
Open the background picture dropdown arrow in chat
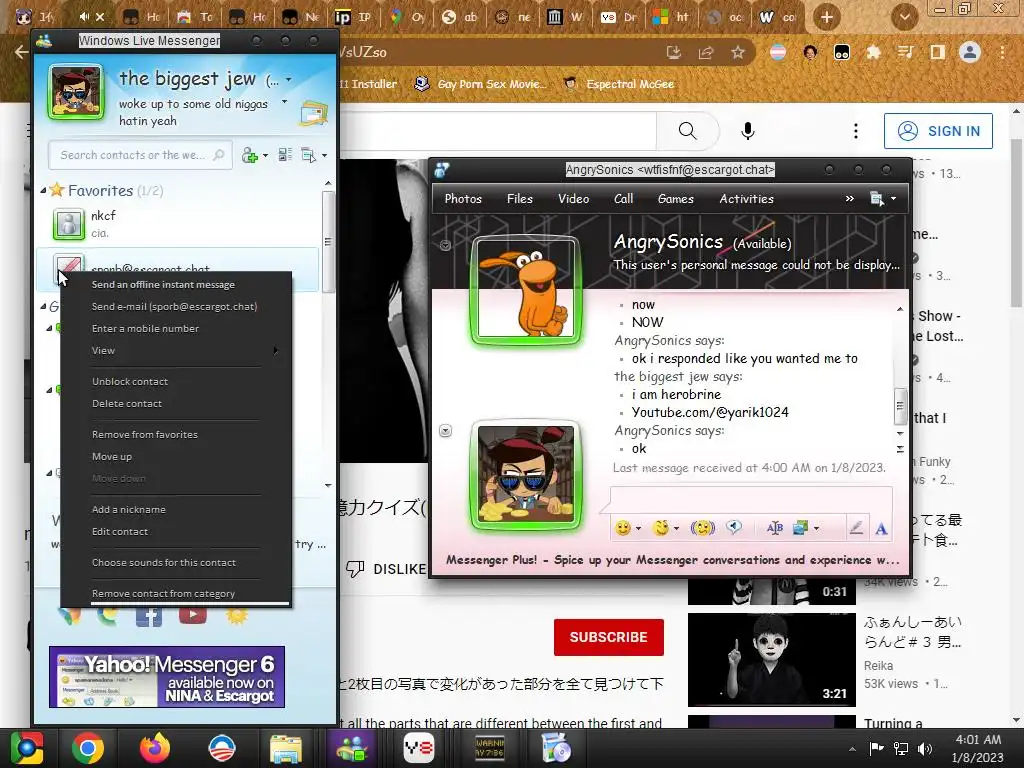[816, 528]
